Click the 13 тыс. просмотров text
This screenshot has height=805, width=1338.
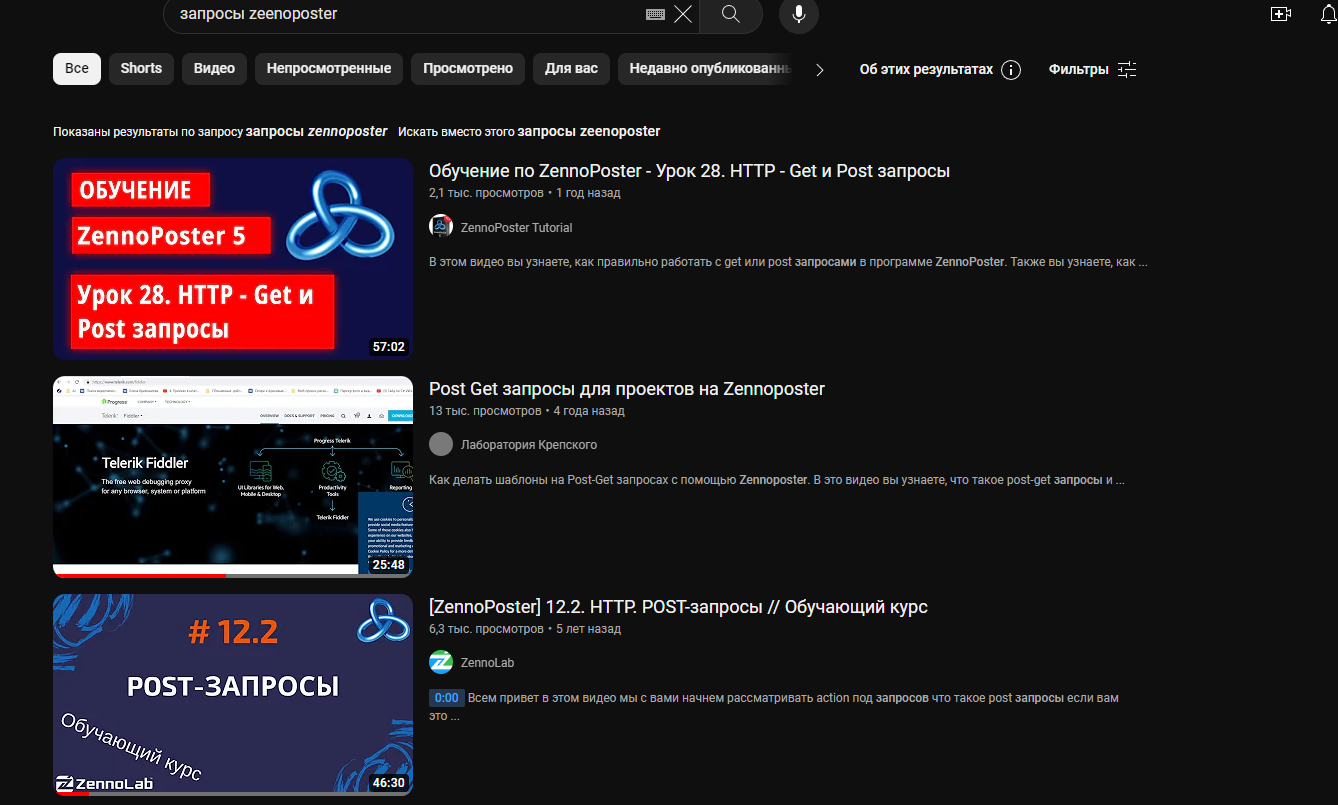click(485, 411)
